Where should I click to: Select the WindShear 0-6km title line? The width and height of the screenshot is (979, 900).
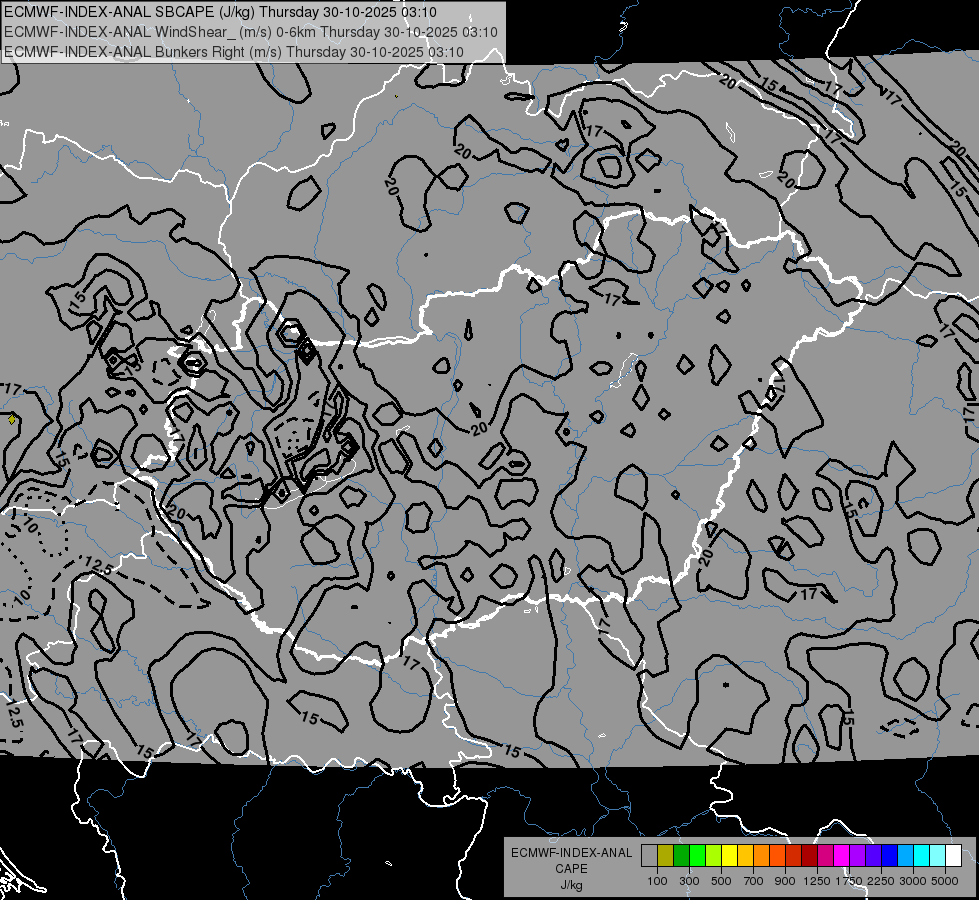click(x=250, y=32)
